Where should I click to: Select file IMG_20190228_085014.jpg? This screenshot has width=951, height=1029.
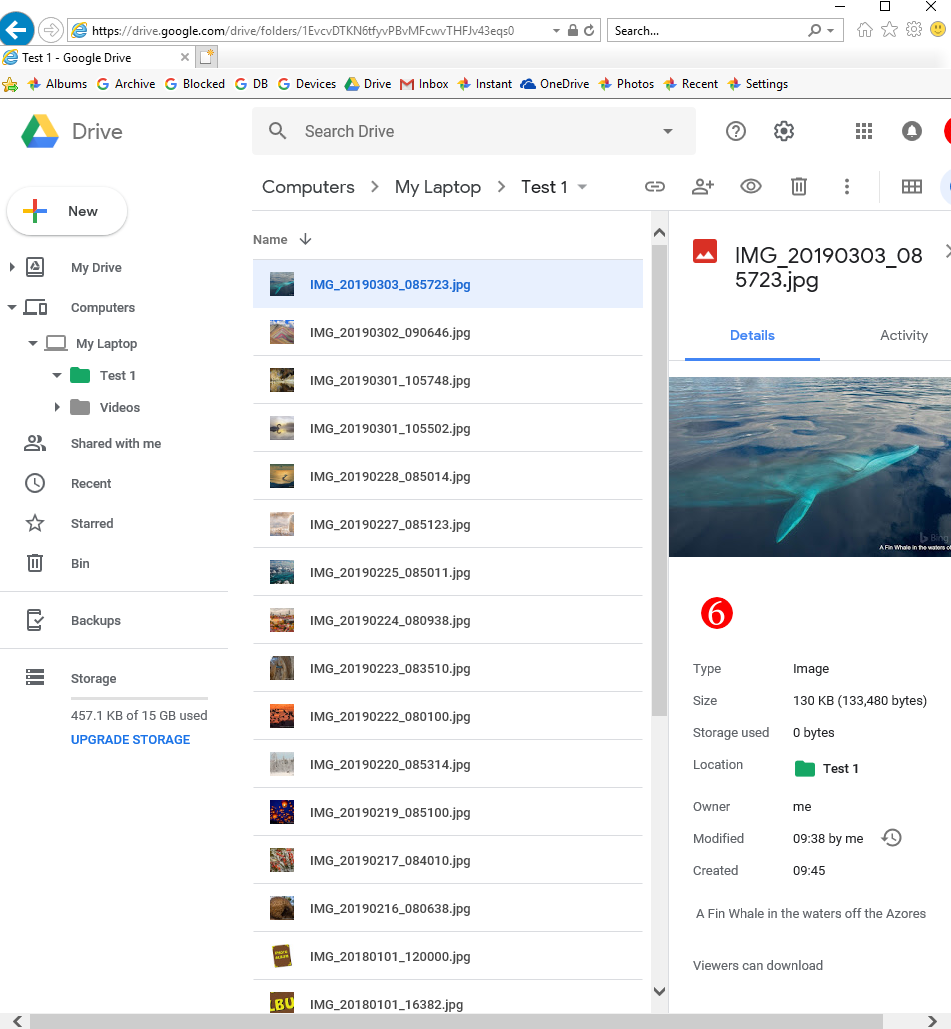click(448, 476)
